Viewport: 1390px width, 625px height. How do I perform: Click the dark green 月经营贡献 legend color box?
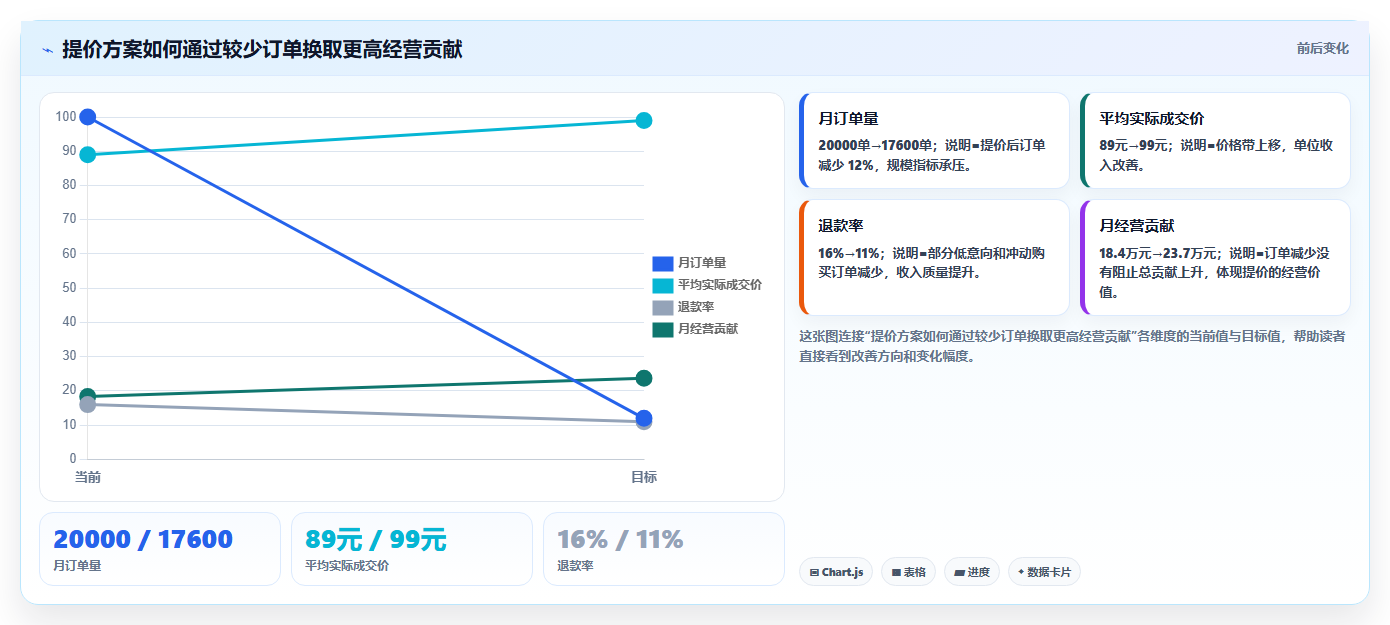click(663, 329)
